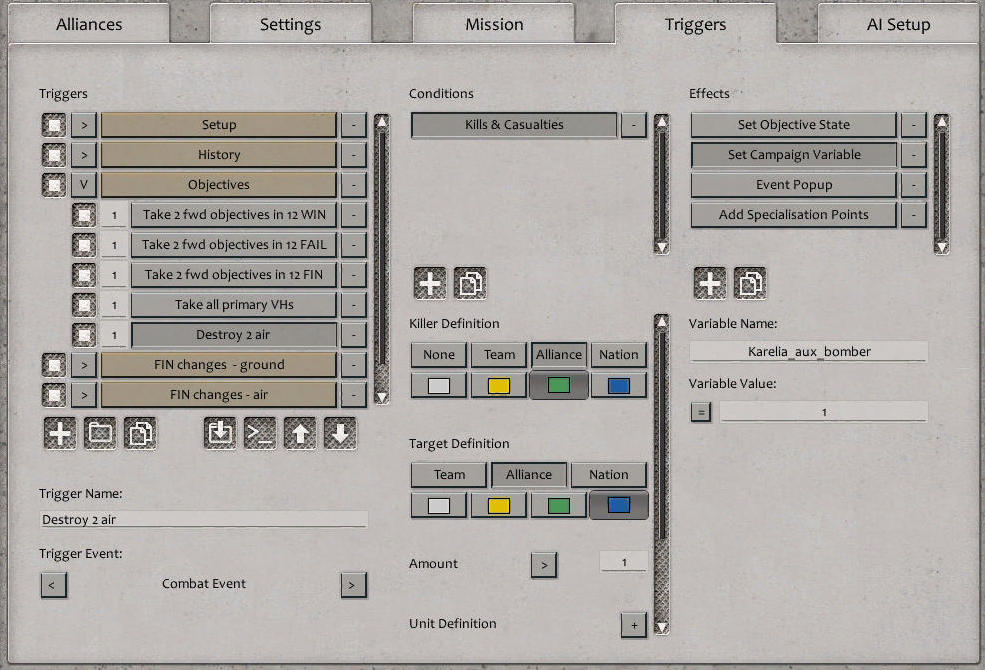The width and height of the screenshot is (985, 670).
Task: Expand the History trigger group
Action: (84, 155)
